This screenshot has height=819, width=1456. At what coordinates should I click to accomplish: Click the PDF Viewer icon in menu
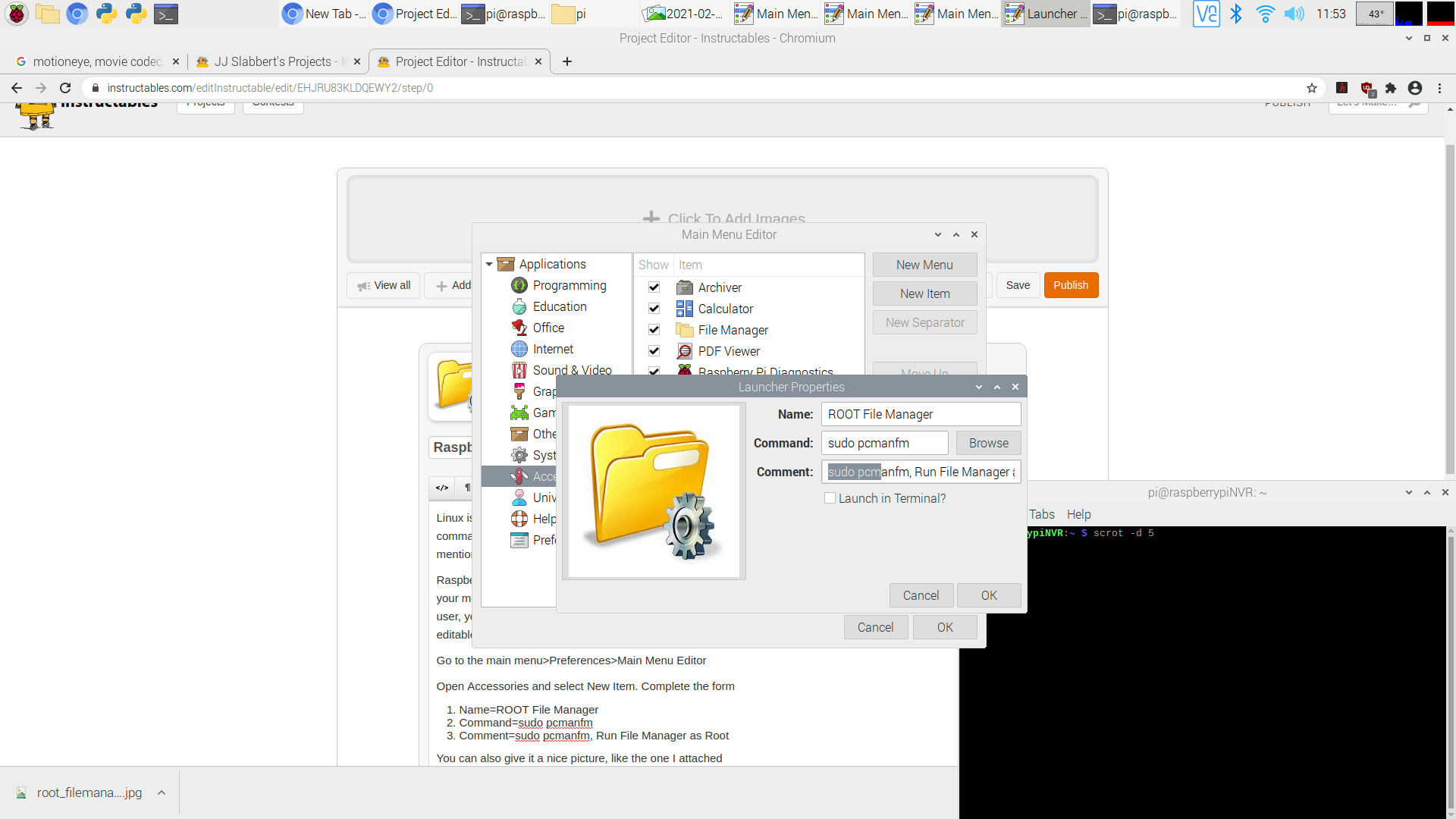click(684, 351)
